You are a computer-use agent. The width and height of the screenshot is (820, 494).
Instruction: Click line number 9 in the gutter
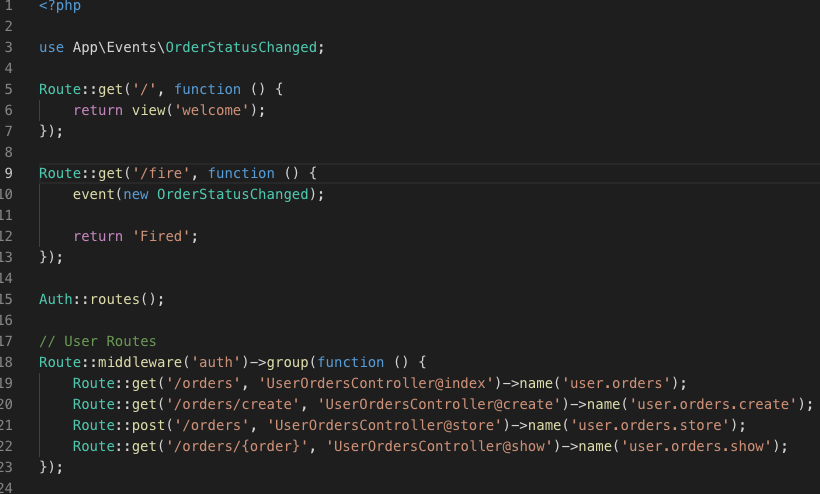(8, 173)
